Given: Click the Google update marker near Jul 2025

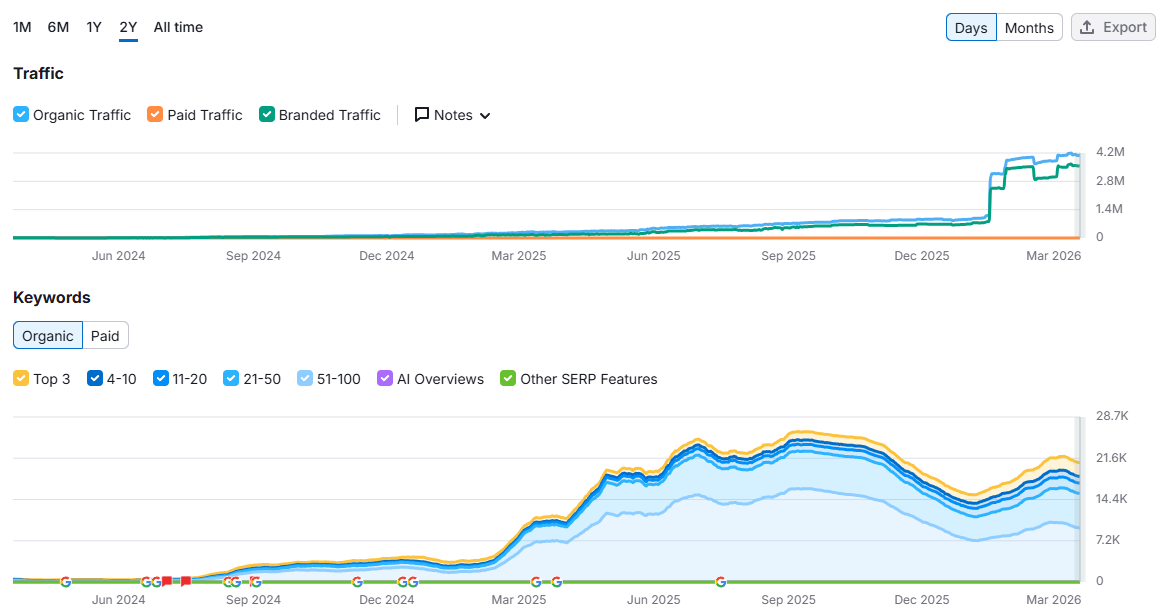Looking at the screenshot, I should point(720,581).
